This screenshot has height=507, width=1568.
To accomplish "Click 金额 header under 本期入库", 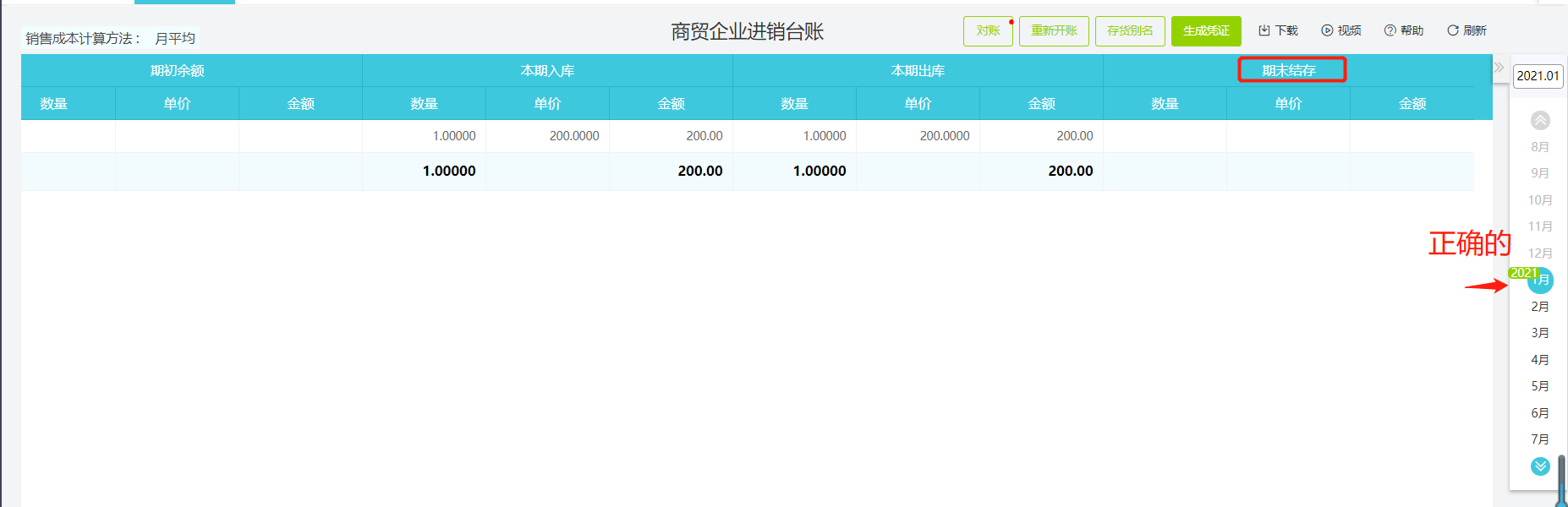I will coord(671,103).
